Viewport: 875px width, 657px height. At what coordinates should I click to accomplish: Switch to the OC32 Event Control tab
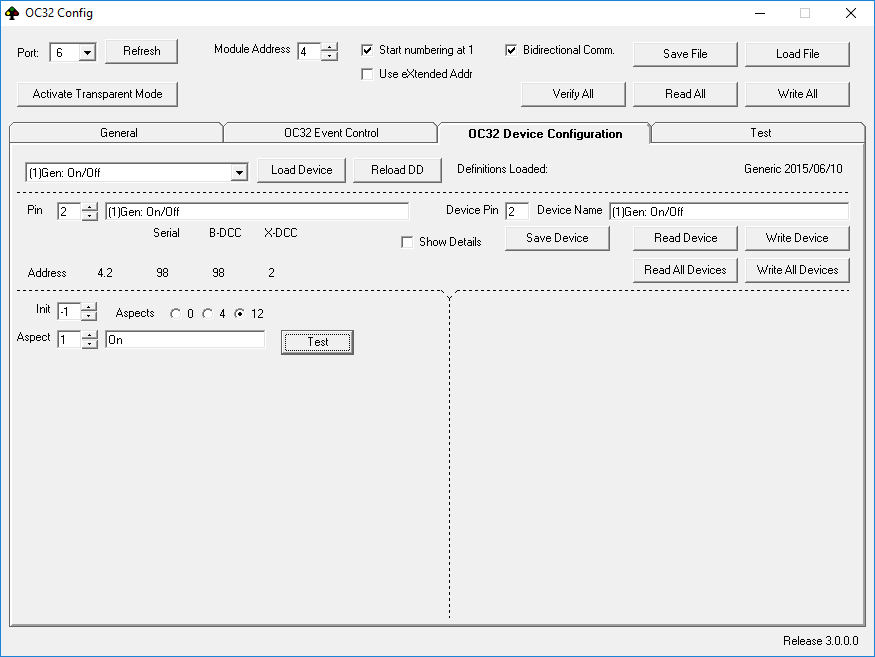(x=331, y=133)
